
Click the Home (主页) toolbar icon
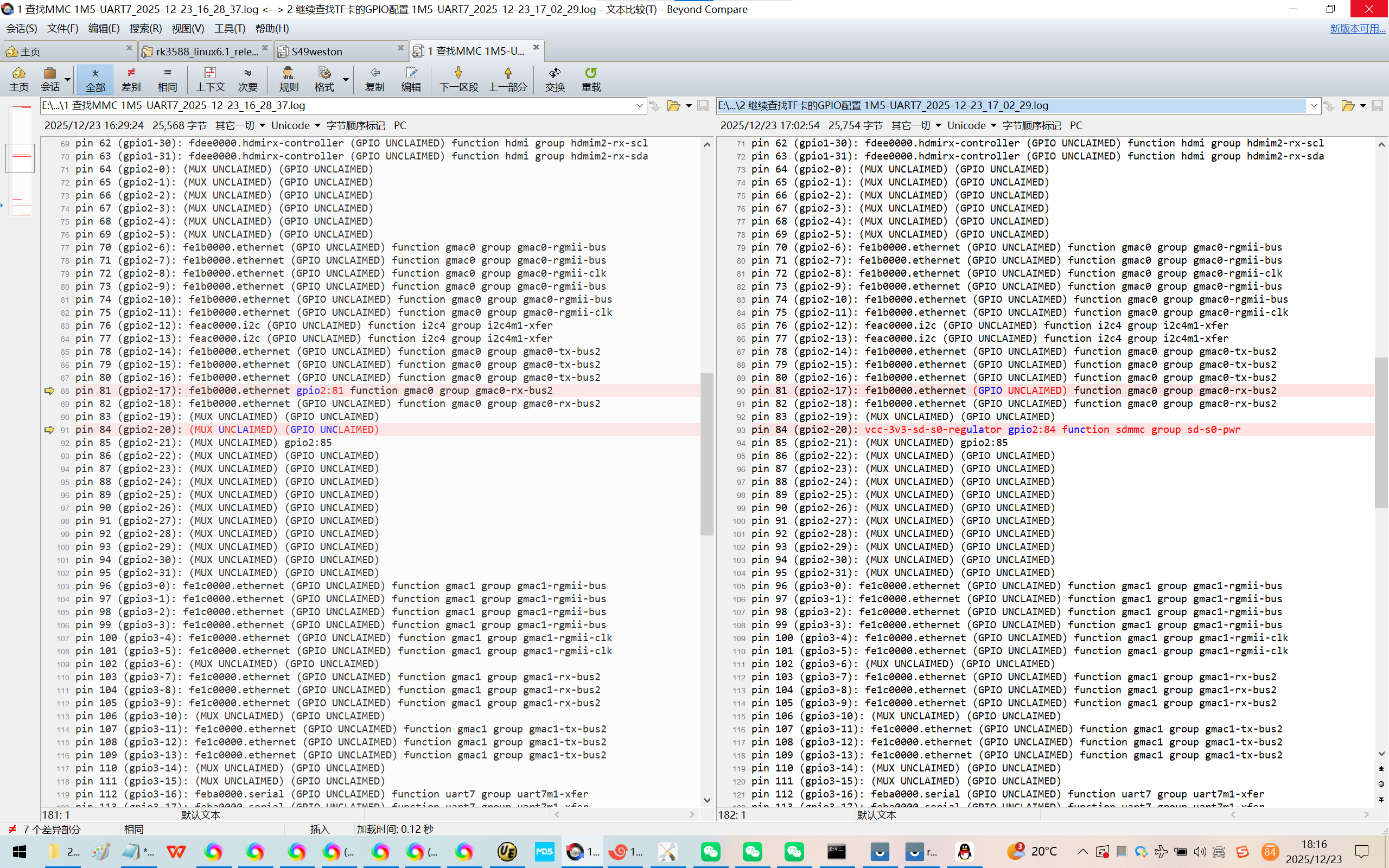[18, 79]
